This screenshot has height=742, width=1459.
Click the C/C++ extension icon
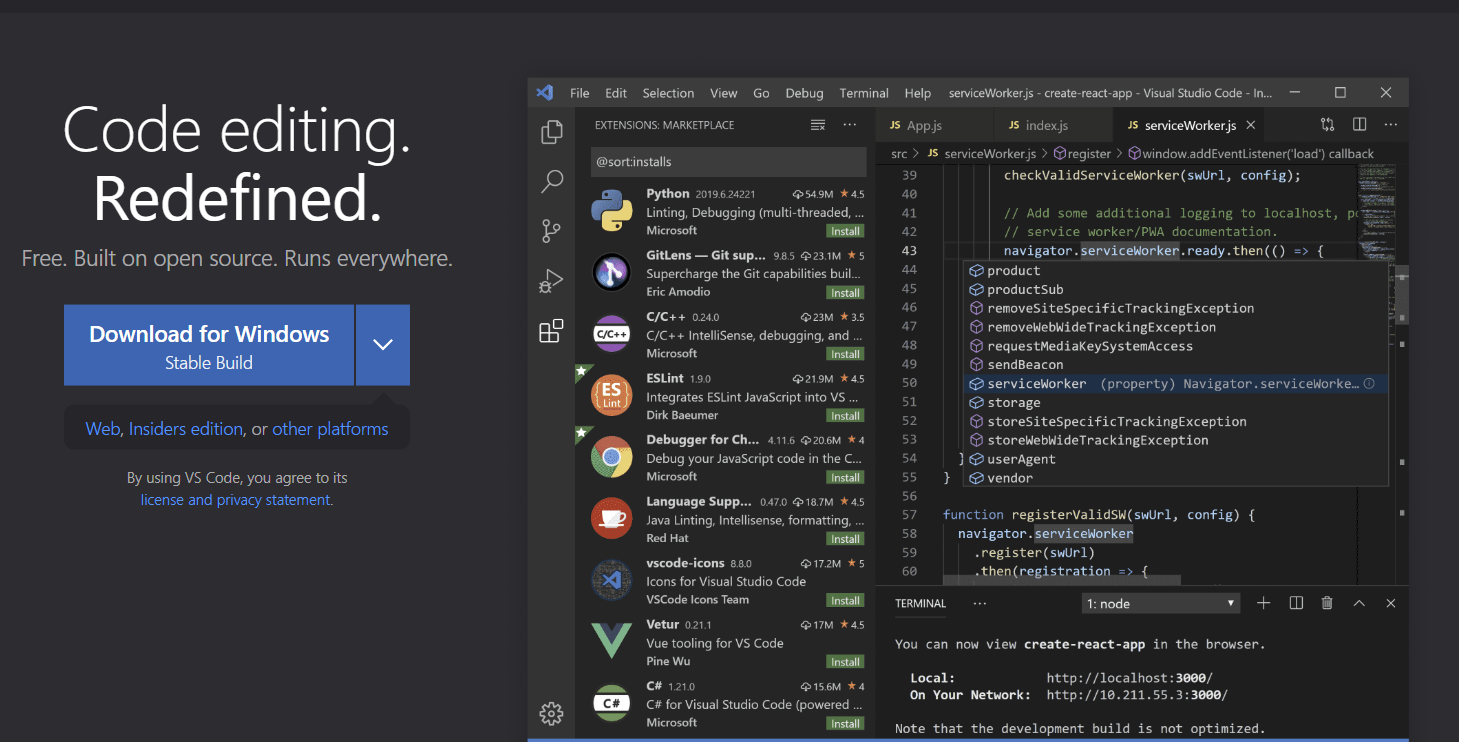point(611,334)
